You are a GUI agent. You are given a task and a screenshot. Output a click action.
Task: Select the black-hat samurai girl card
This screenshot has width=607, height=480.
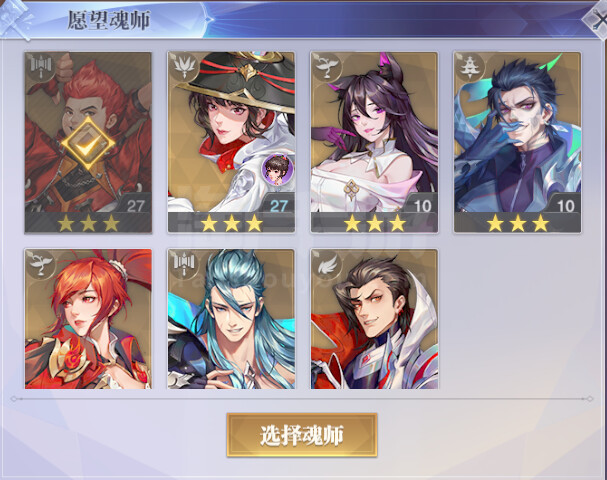click(x=231, y=142)
